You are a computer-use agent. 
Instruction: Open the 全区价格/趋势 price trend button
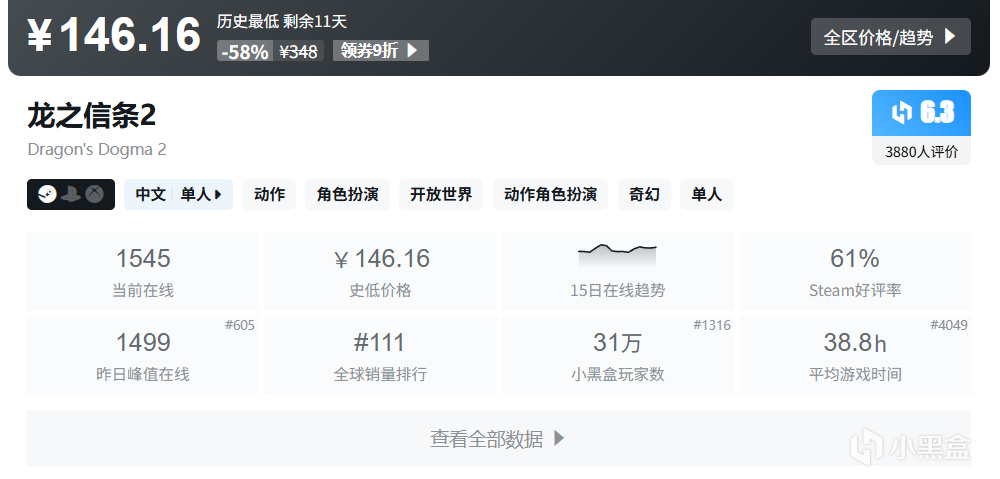(x=890, y=37)
